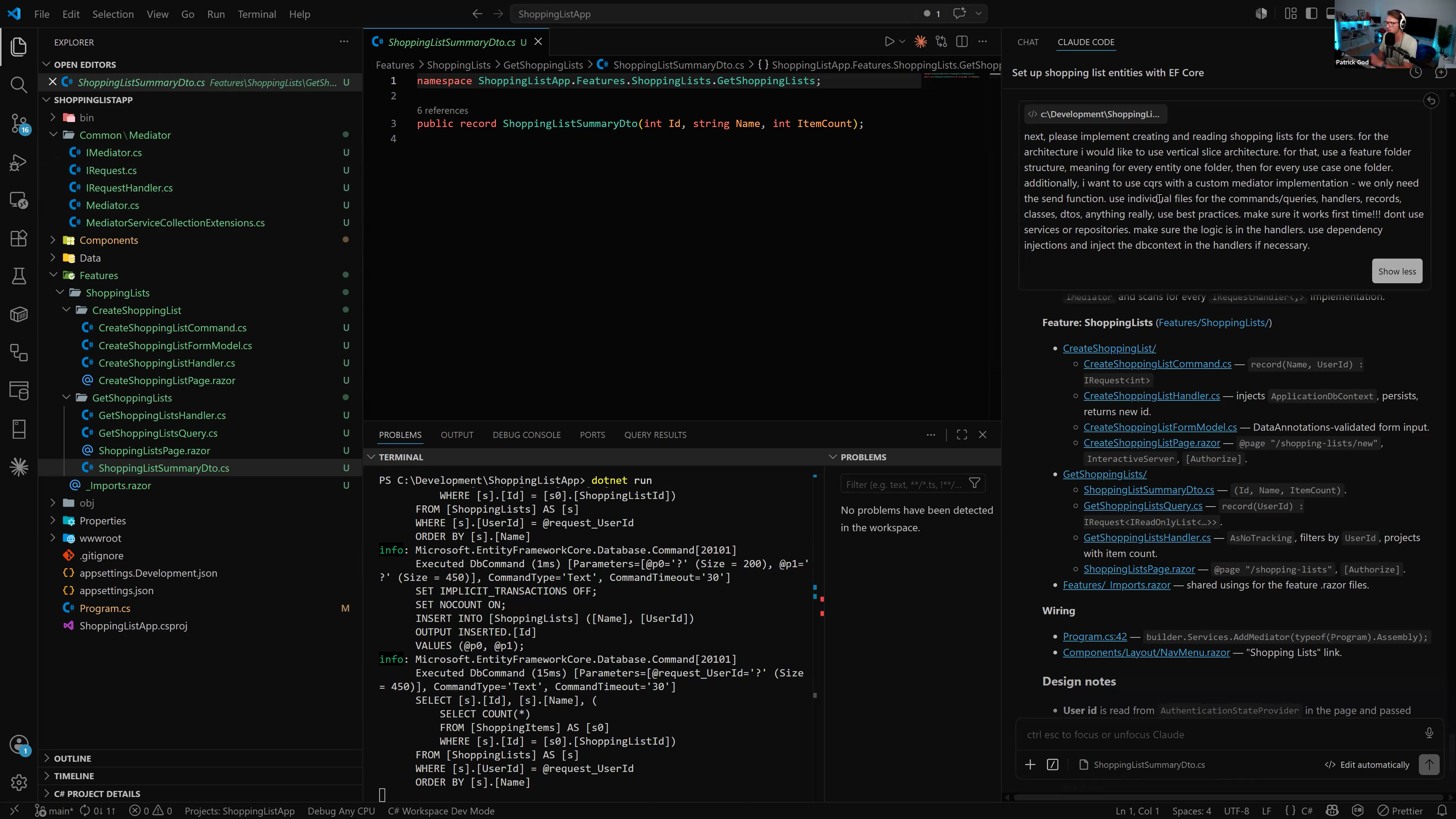Open Manage gear icon in activity bar

tap(19, 782)
